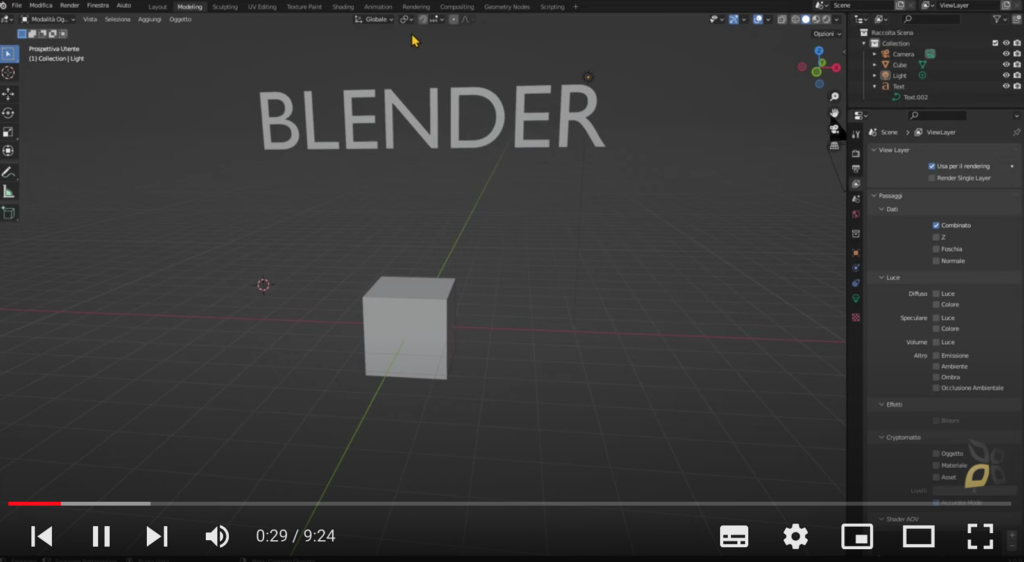The image size is (1024, 562).
Task: Switch to the Sculpting workspace tab
Action: [225, 7]
